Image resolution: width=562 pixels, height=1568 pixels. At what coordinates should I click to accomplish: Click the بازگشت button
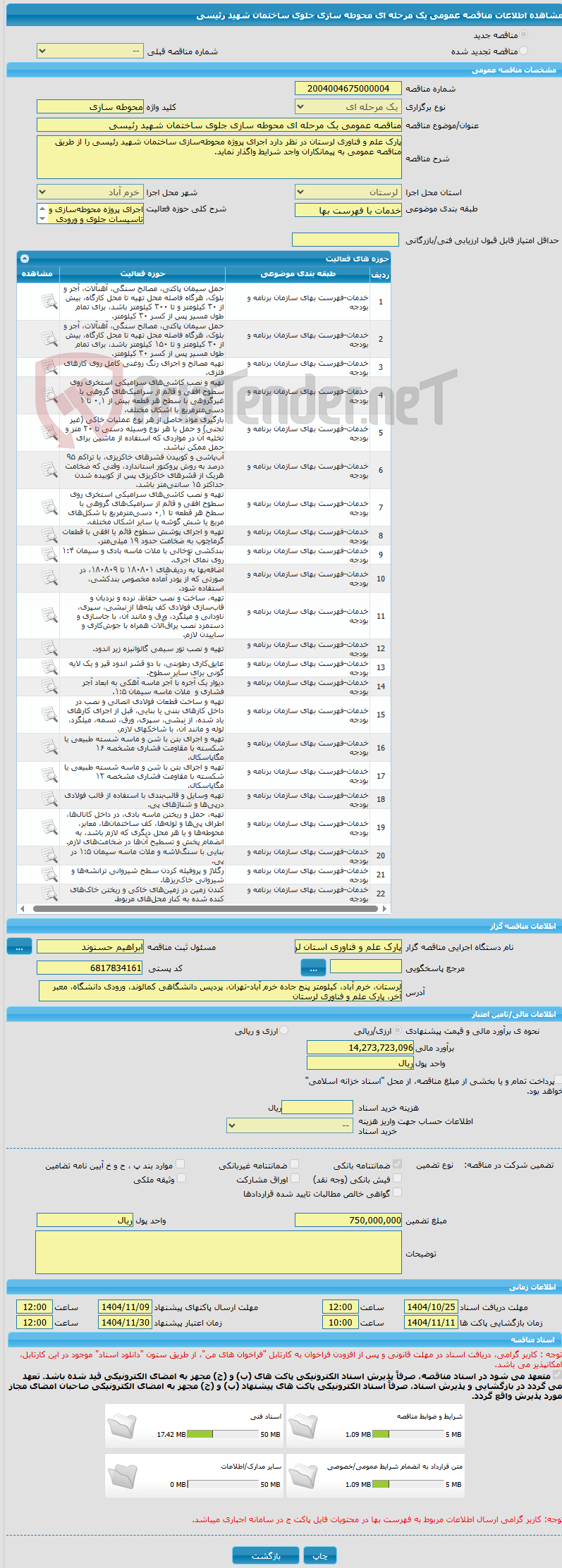(x=266, y=1555)
